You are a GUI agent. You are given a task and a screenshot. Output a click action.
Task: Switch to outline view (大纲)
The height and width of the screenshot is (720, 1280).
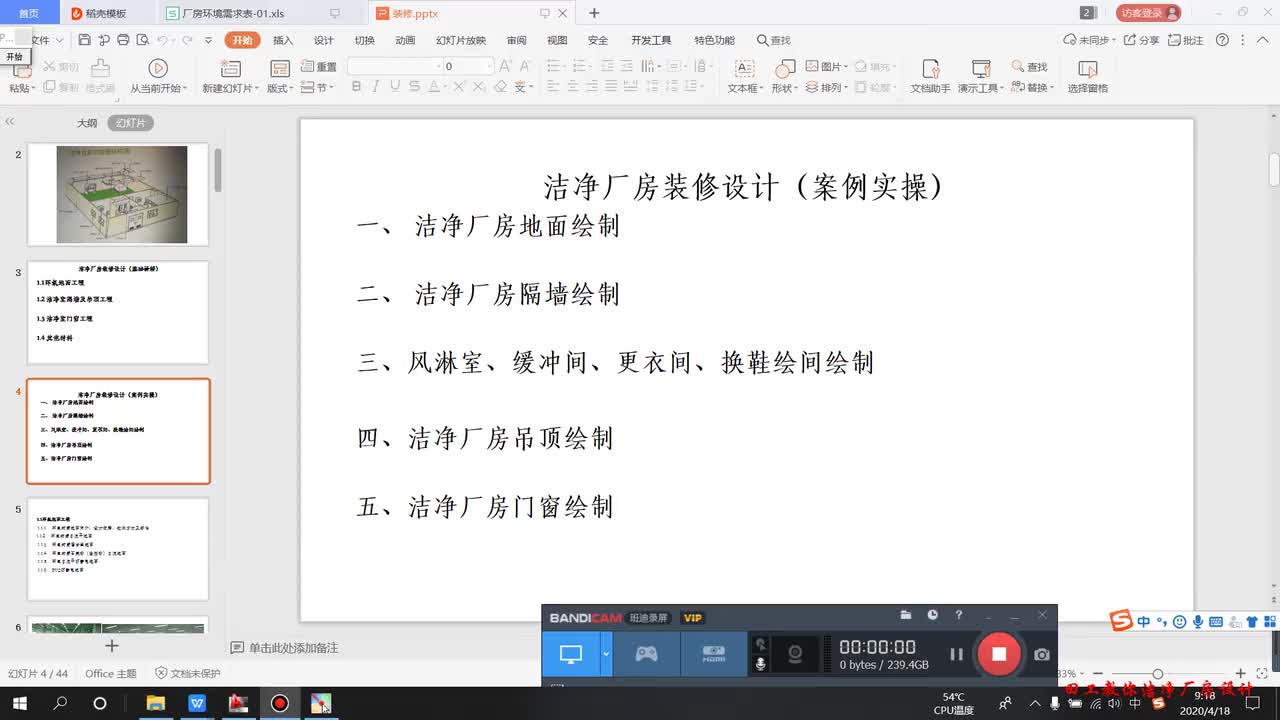pyautogui.click(x=87, y=123)
